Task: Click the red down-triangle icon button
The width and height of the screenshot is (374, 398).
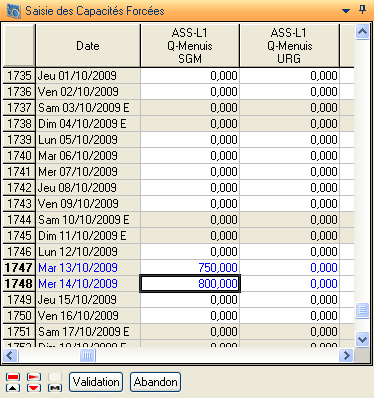Action: (34, 388)
